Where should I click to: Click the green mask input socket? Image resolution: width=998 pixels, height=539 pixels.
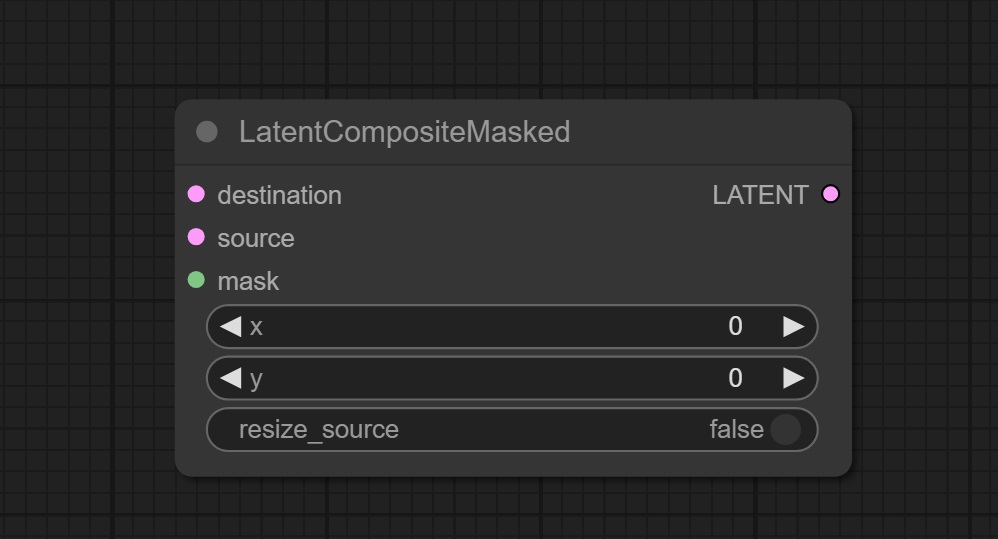pos(196,280)
